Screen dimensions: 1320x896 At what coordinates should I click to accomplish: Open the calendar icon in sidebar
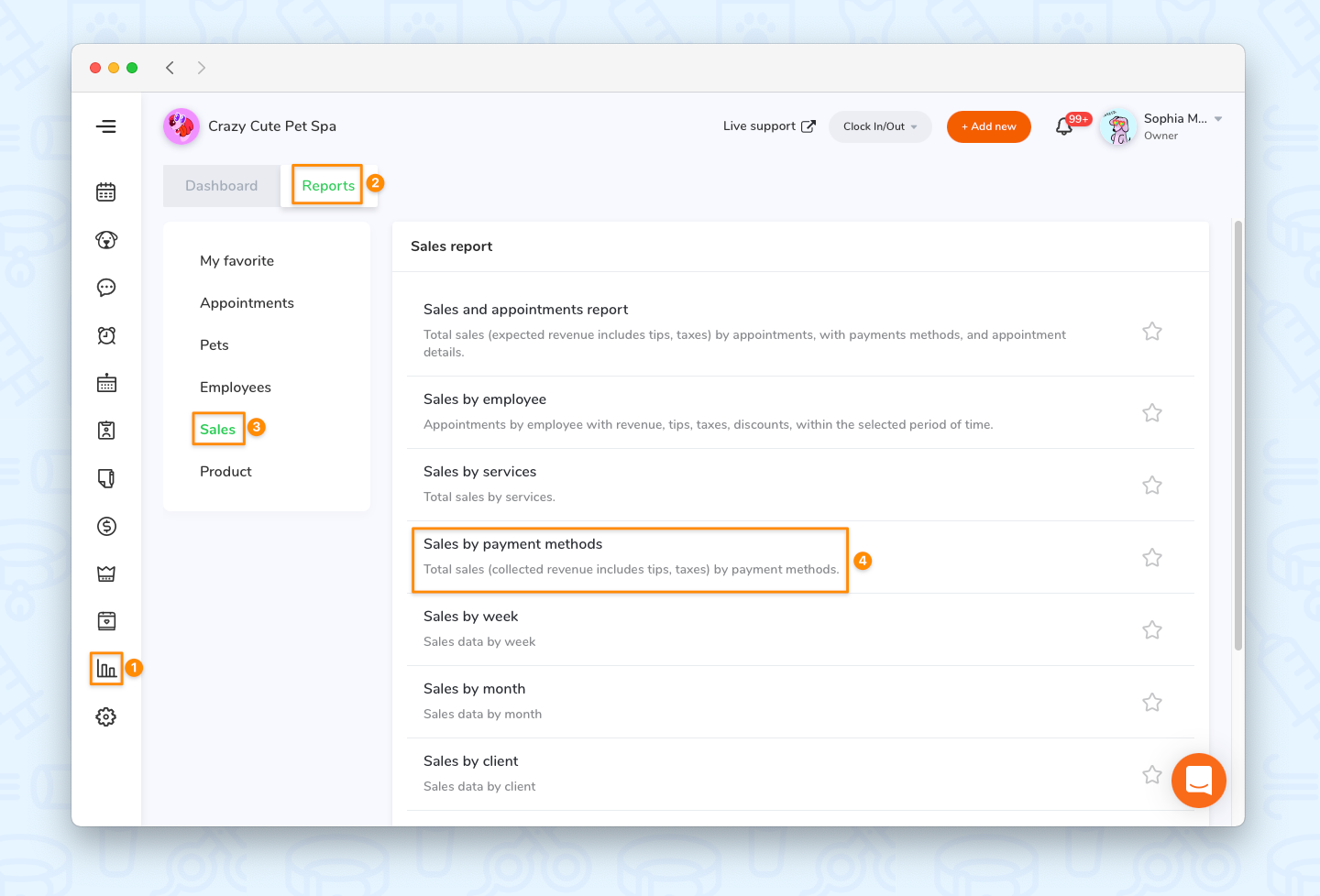(x=106, y=192)
